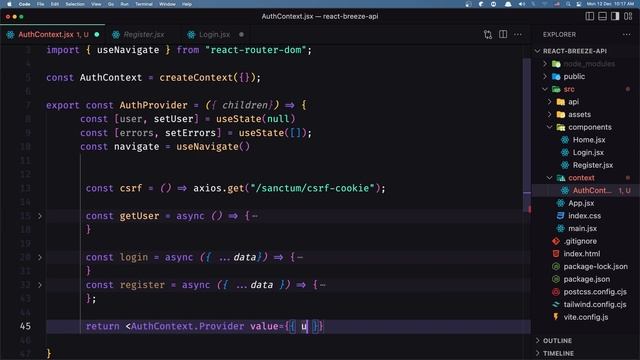Collapse the context folder

point(550,178)
